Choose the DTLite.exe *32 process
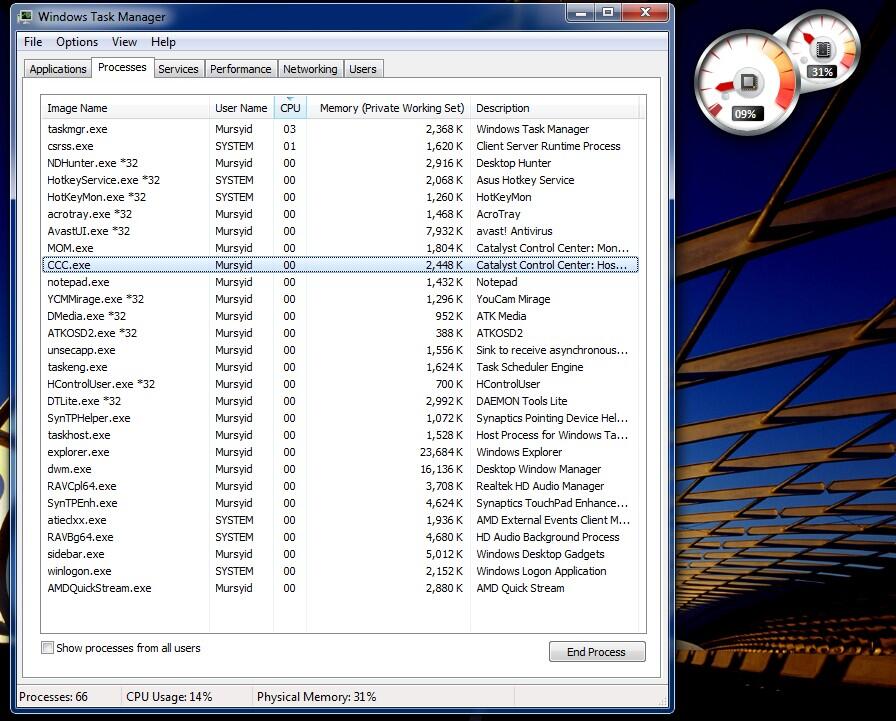The width and height of the screenshot is (896, 721). coord(341,401)
